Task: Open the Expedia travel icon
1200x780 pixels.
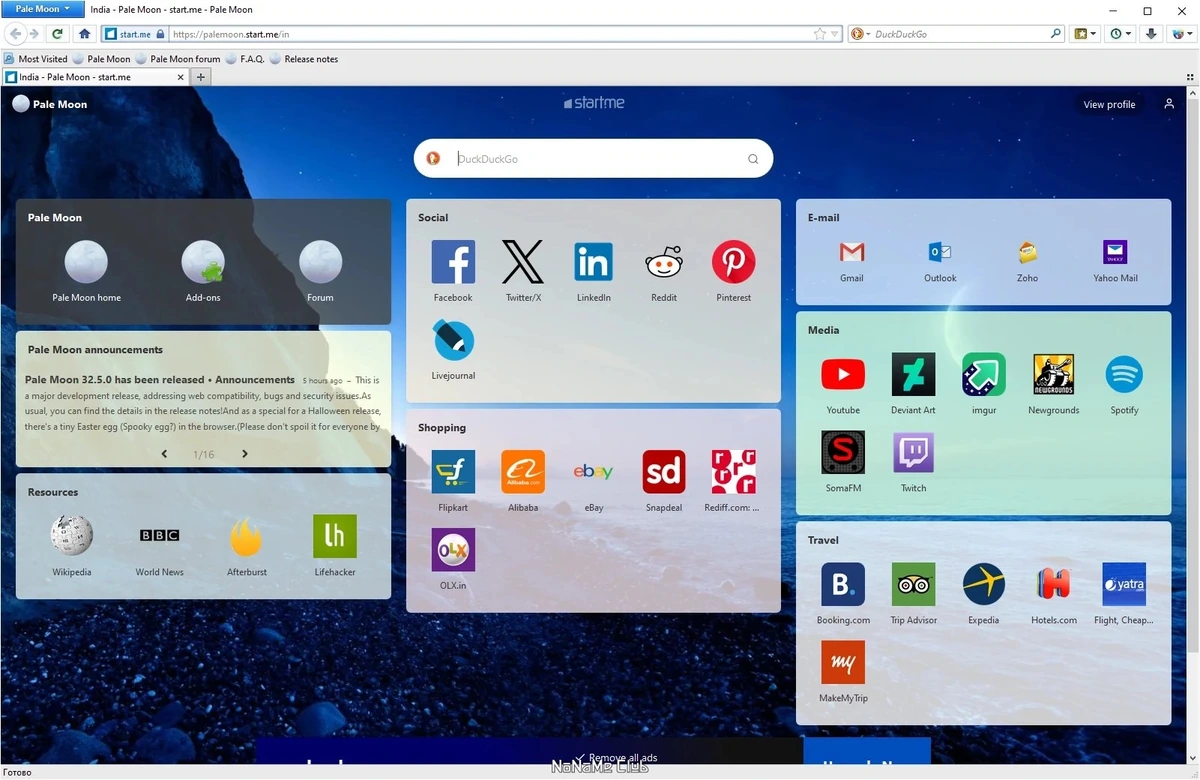Action: click(984, 584)
